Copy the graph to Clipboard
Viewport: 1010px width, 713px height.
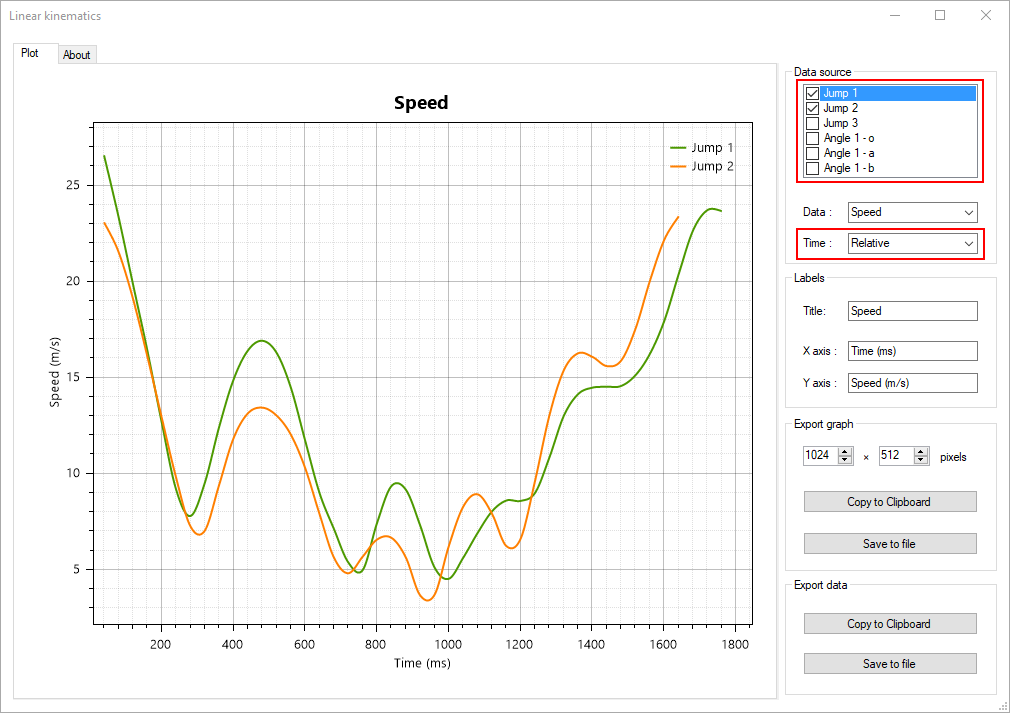pyautogui.click(x=889, y=502)
